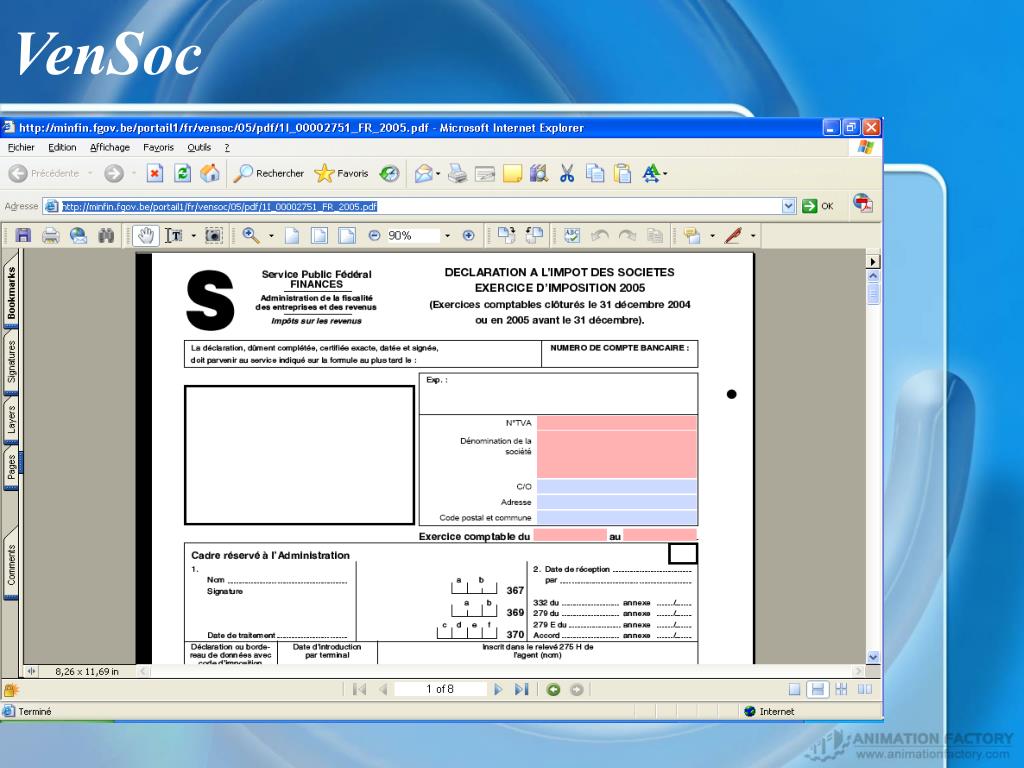Click the Spell Check icon
The image size is (1024, 768).
(572, 235)
